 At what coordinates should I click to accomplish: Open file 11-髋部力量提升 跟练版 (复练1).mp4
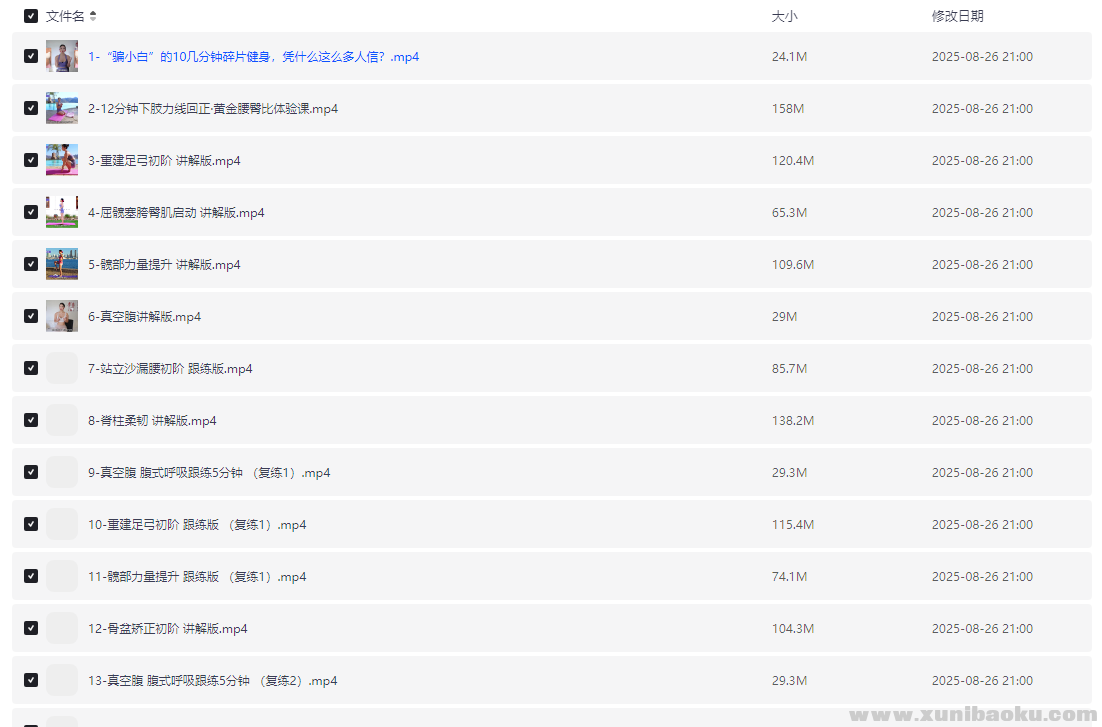[197, 577]
